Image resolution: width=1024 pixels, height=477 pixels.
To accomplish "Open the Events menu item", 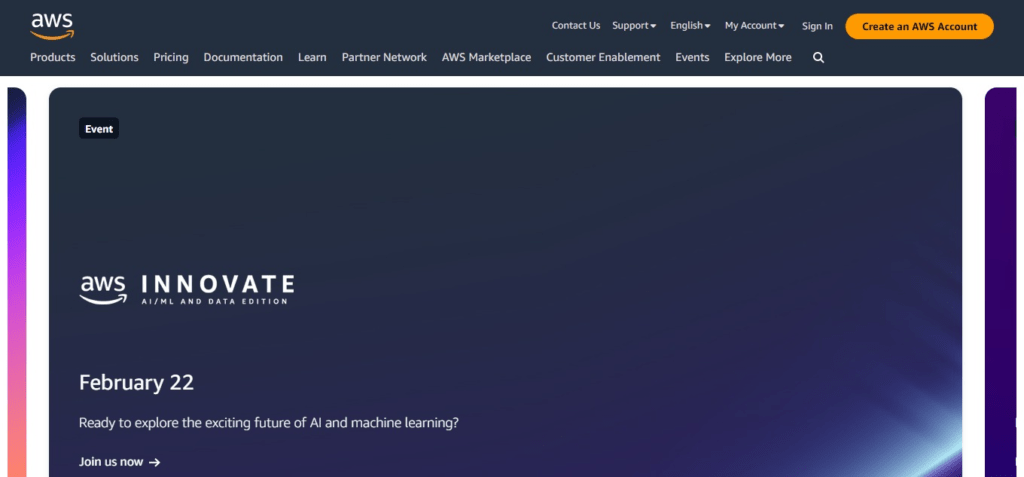I will pos(692,58).
